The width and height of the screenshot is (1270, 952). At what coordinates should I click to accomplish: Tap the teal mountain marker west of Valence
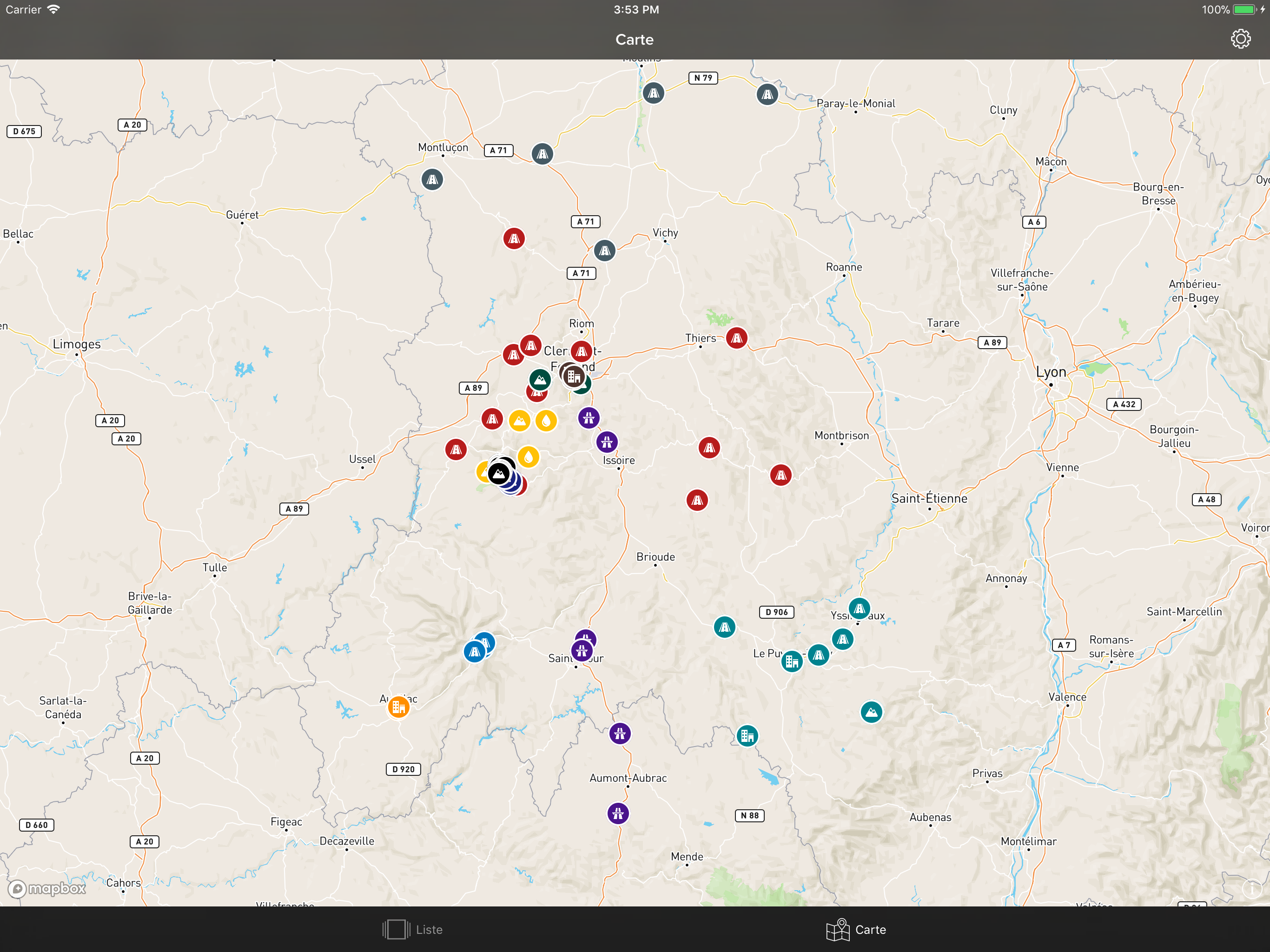click(x=872, y=713)
